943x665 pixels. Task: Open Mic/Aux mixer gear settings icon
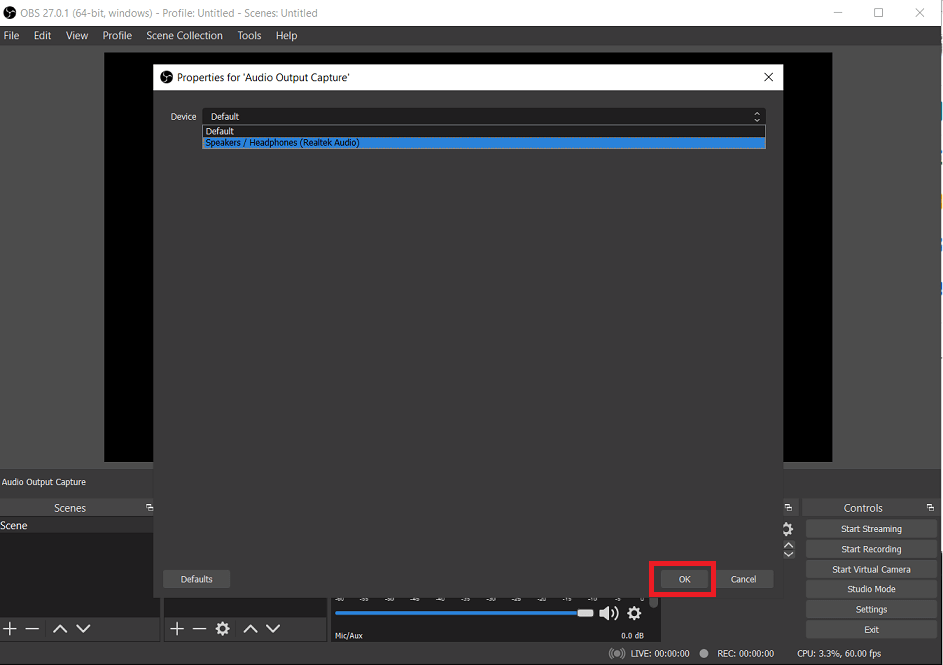[x=634, y=613]
